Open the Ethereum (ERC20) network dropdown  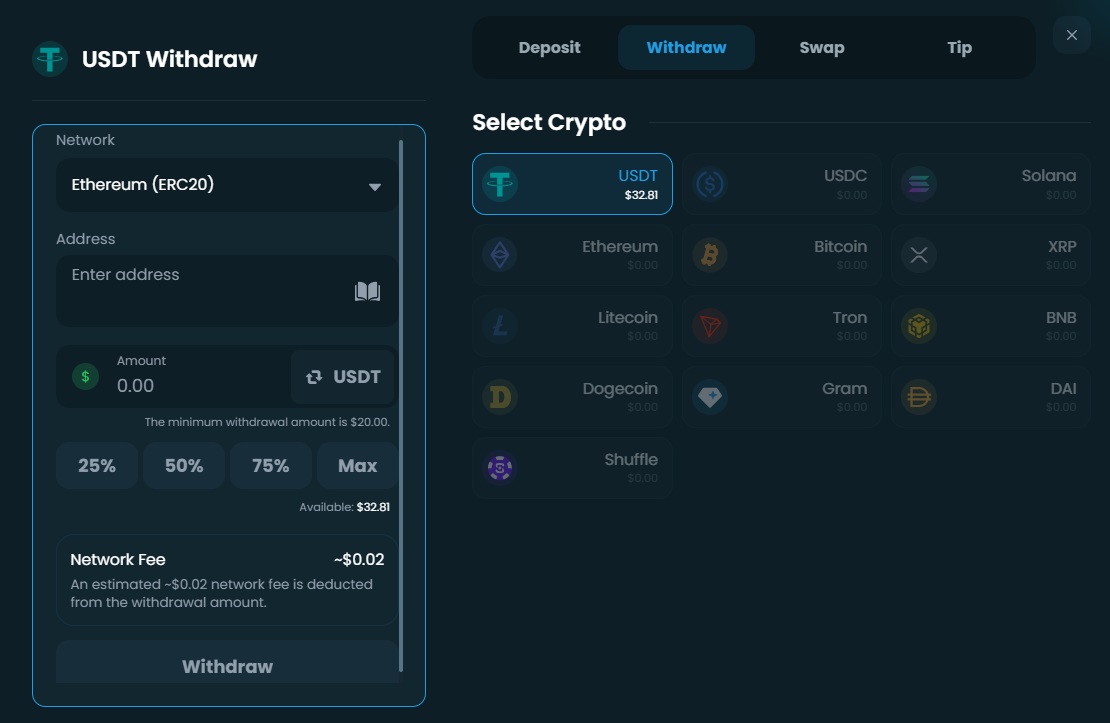click(x=227, y=185)
